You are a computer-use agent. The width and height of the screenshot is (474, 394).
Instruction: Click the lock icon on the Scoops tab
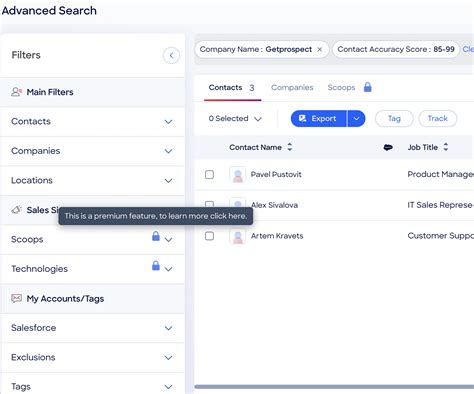point(368,87)
